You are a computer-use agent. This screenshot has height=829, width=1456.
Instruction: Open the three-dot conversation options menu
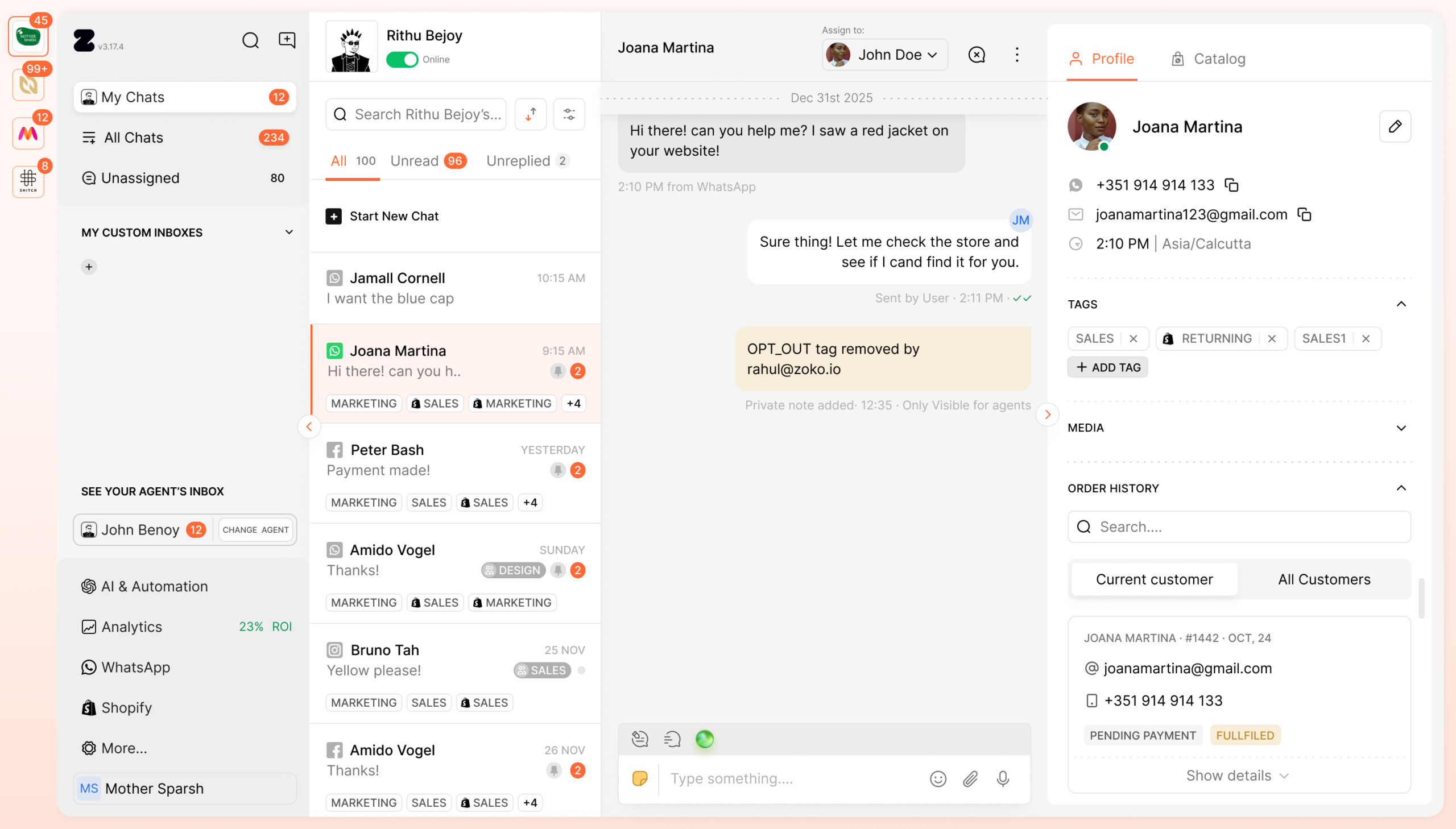[1017, 55]
